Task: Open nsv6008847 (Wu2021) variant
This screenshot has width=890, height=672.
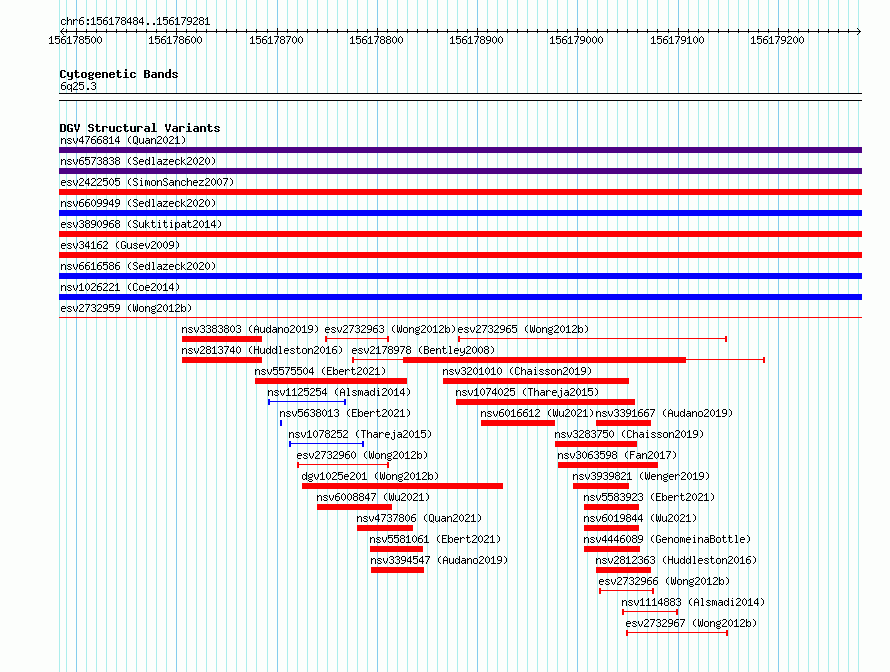Action: 373,497
